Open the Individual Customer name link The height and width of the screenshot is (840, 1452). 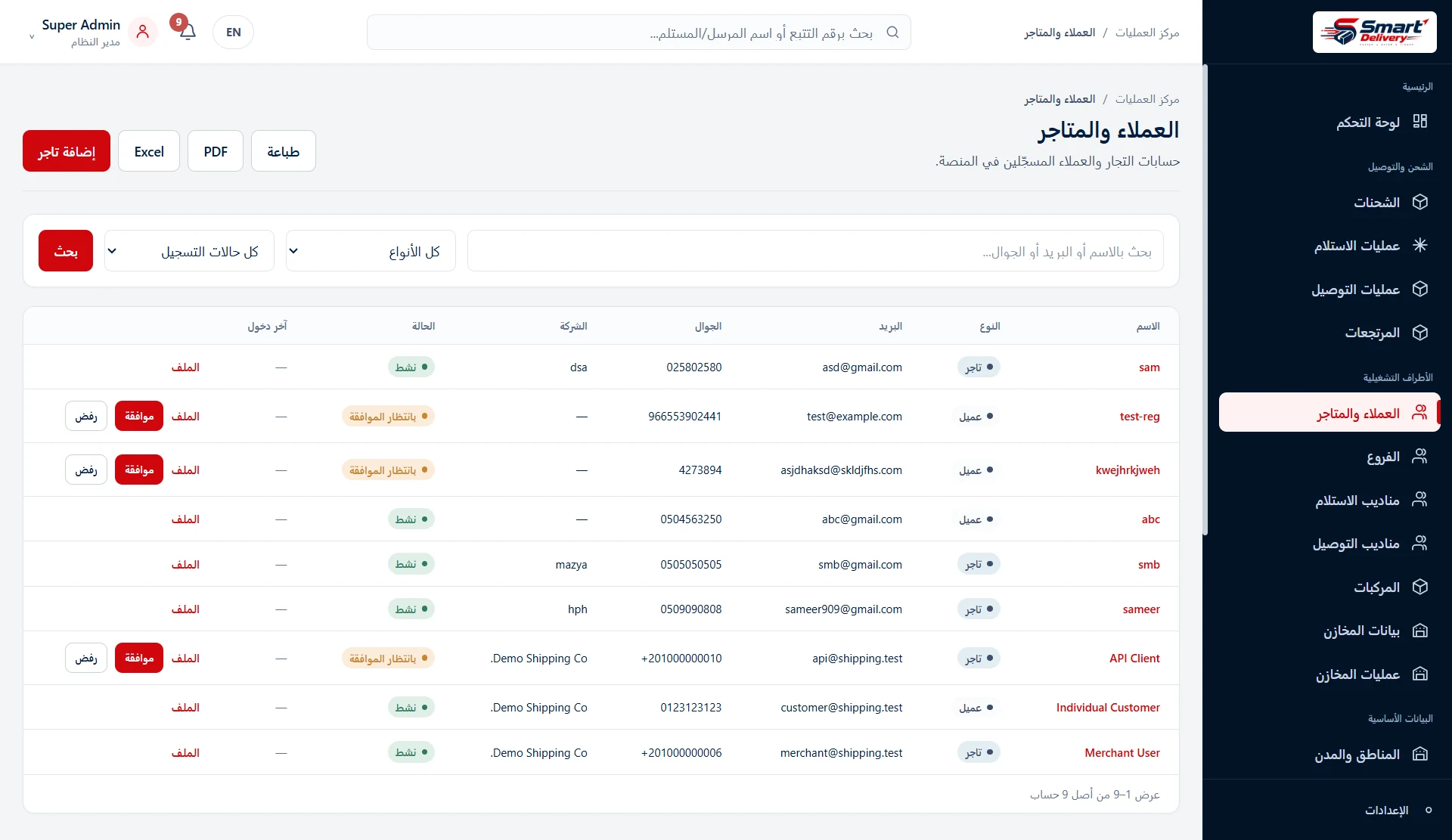[x=1108, y=708]
